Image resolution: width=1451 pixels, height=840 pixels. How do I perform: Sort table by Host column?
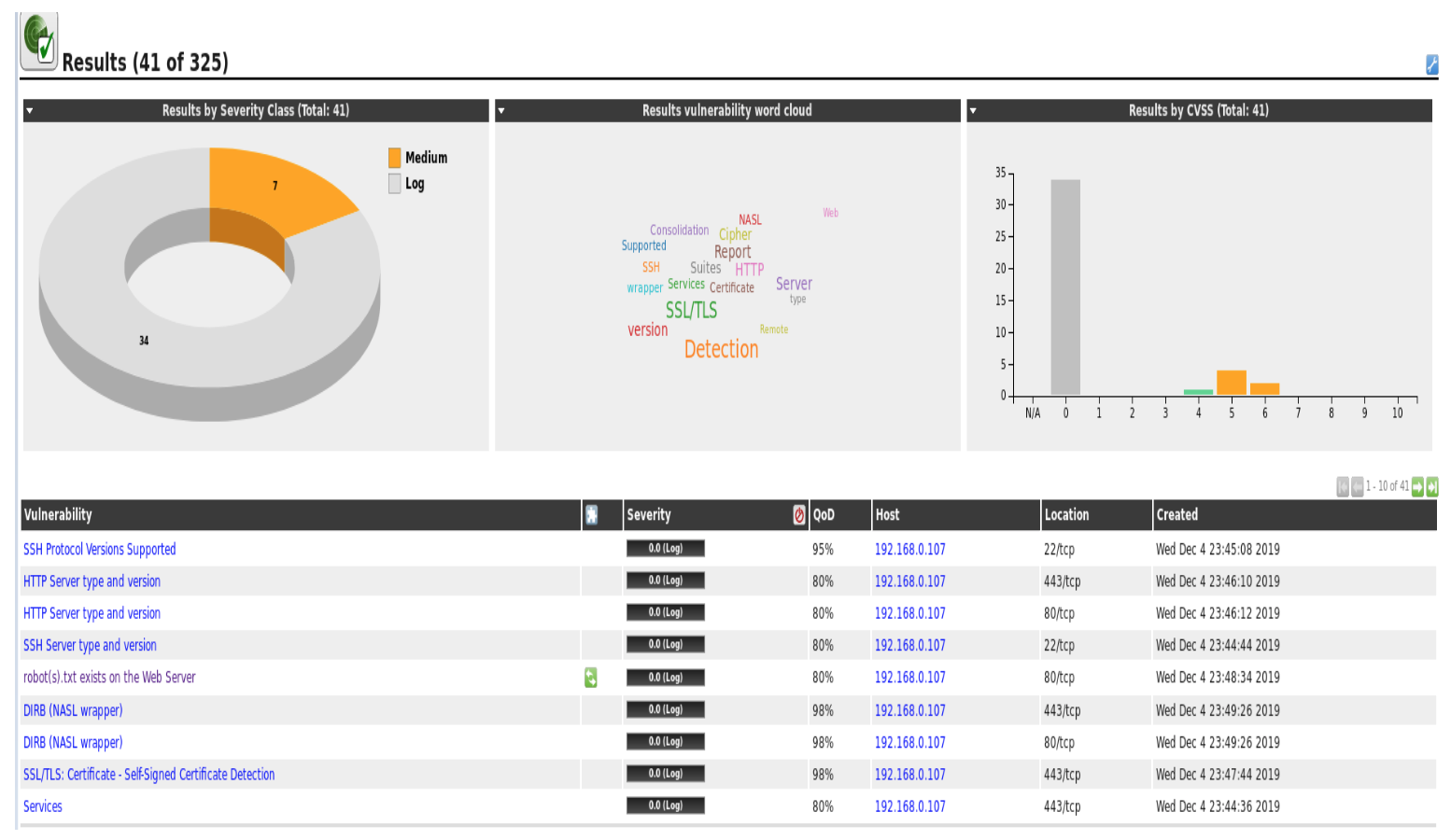(887, 514)
